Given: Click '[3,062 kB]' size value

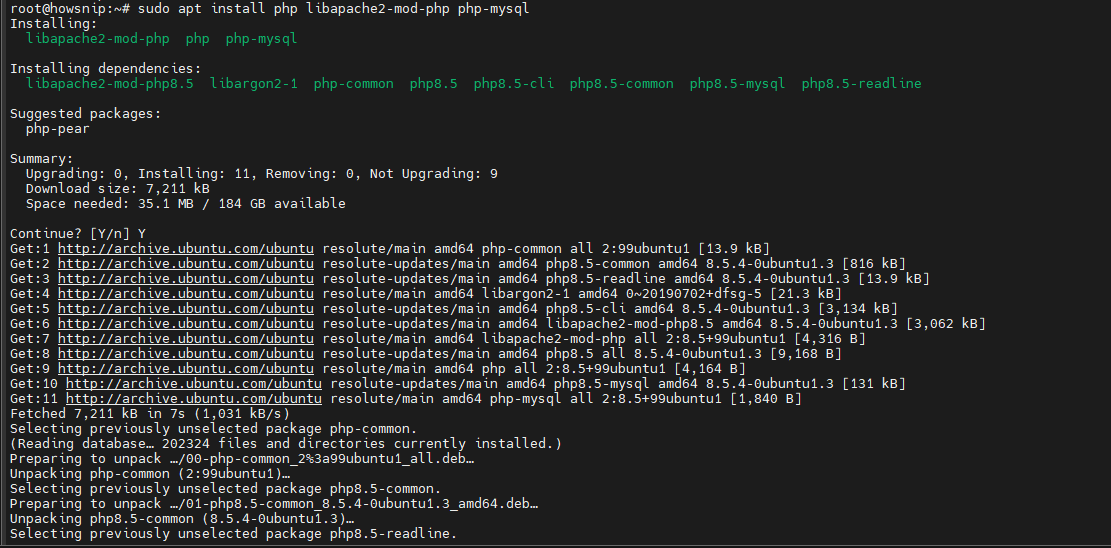Looking at the screenshot, I should click(x=945, y=323).
